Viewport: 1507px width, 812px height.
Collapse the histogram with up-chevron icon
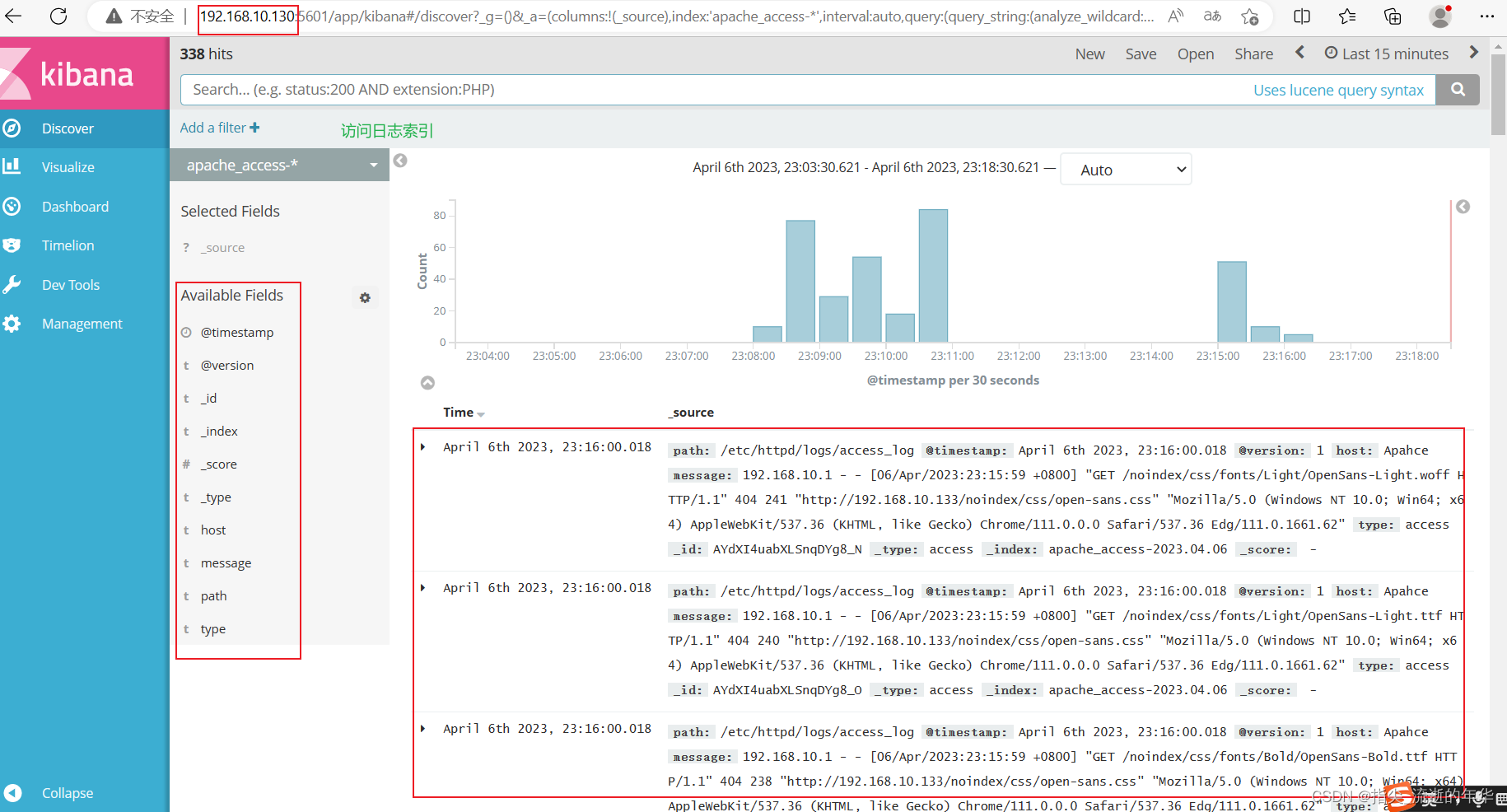[427, 383]
